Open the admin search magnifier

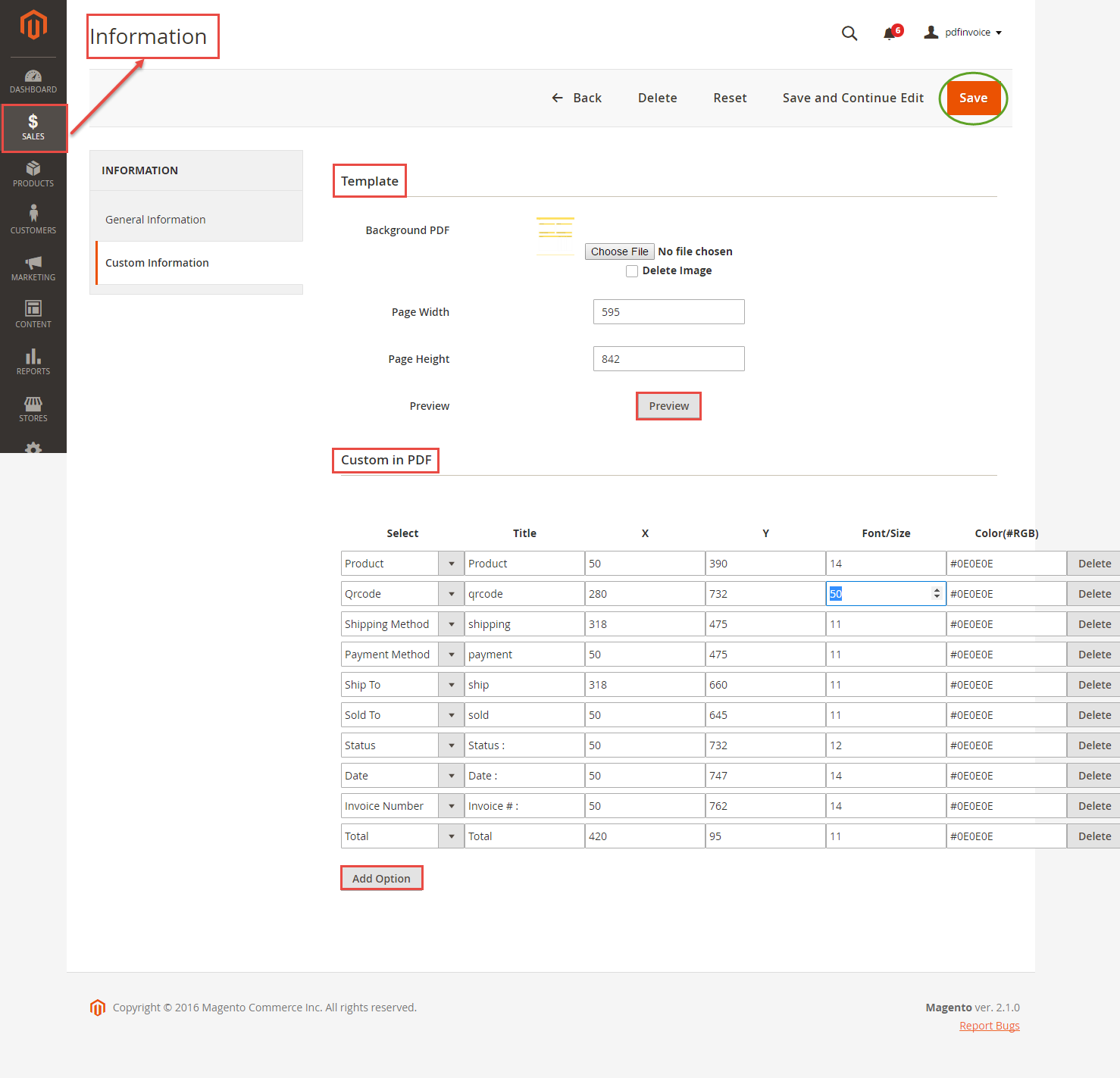(x=849, y=33)
